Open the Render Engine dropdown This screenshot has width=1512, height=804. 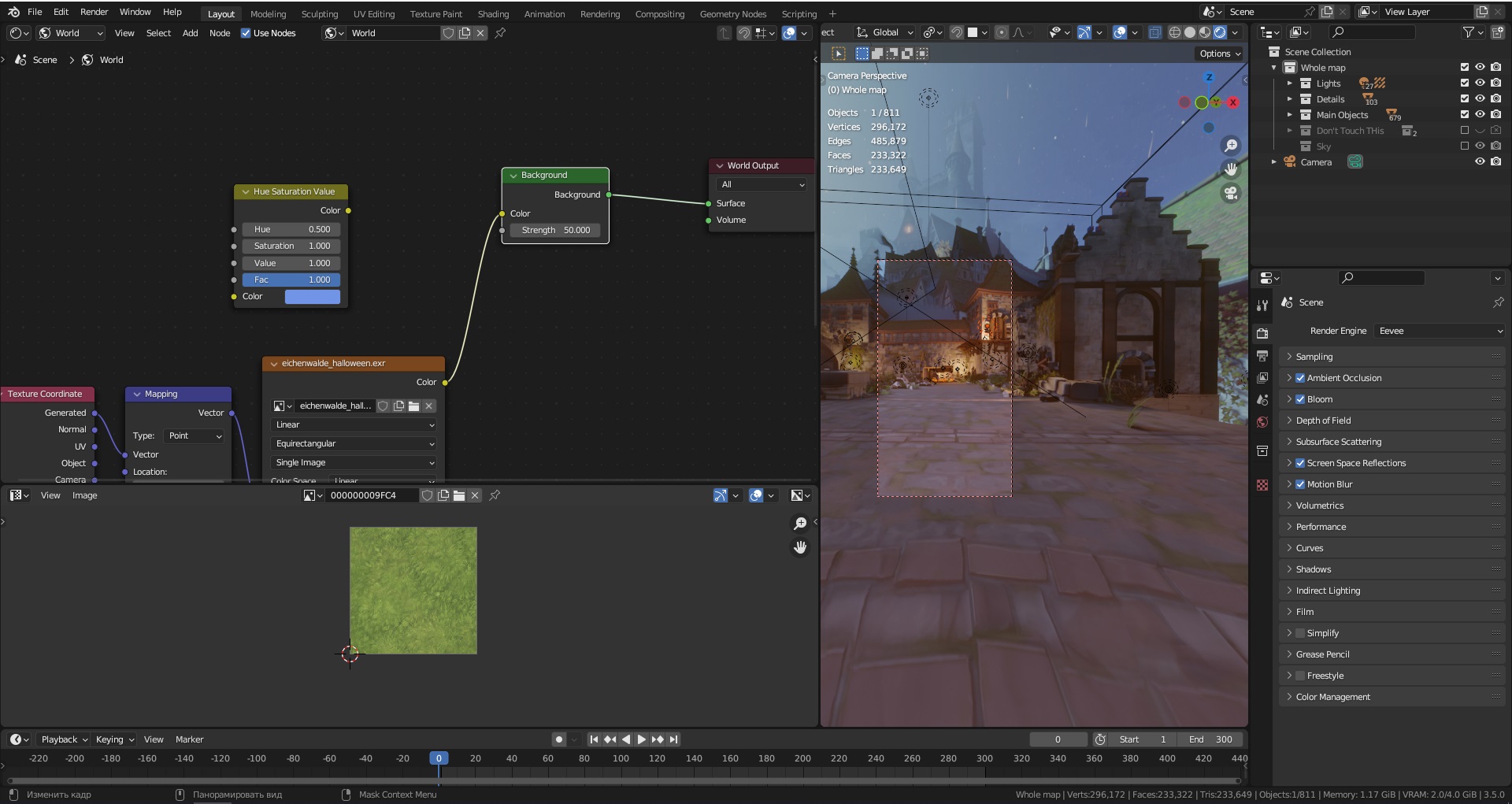click(x=1440, y=331)
